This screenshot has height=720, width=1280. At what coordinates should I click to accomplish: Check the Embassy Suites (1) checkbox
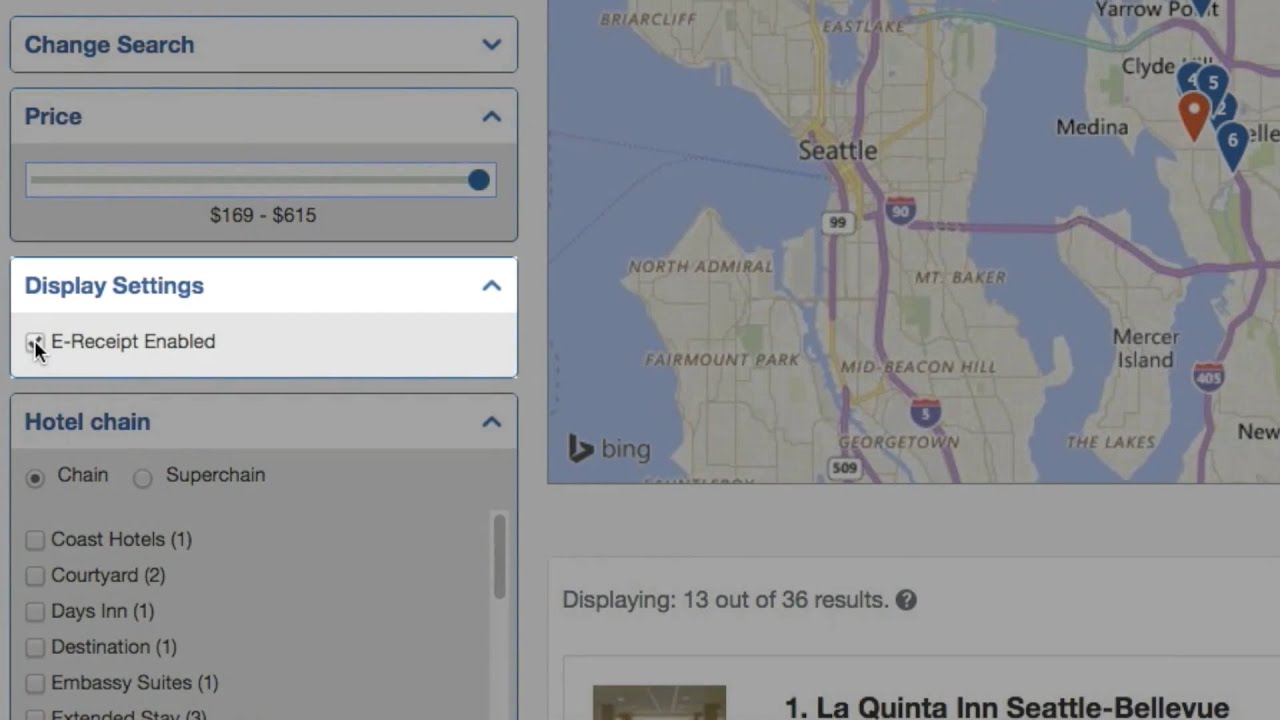pyautogui.click(x=35, y=684)
